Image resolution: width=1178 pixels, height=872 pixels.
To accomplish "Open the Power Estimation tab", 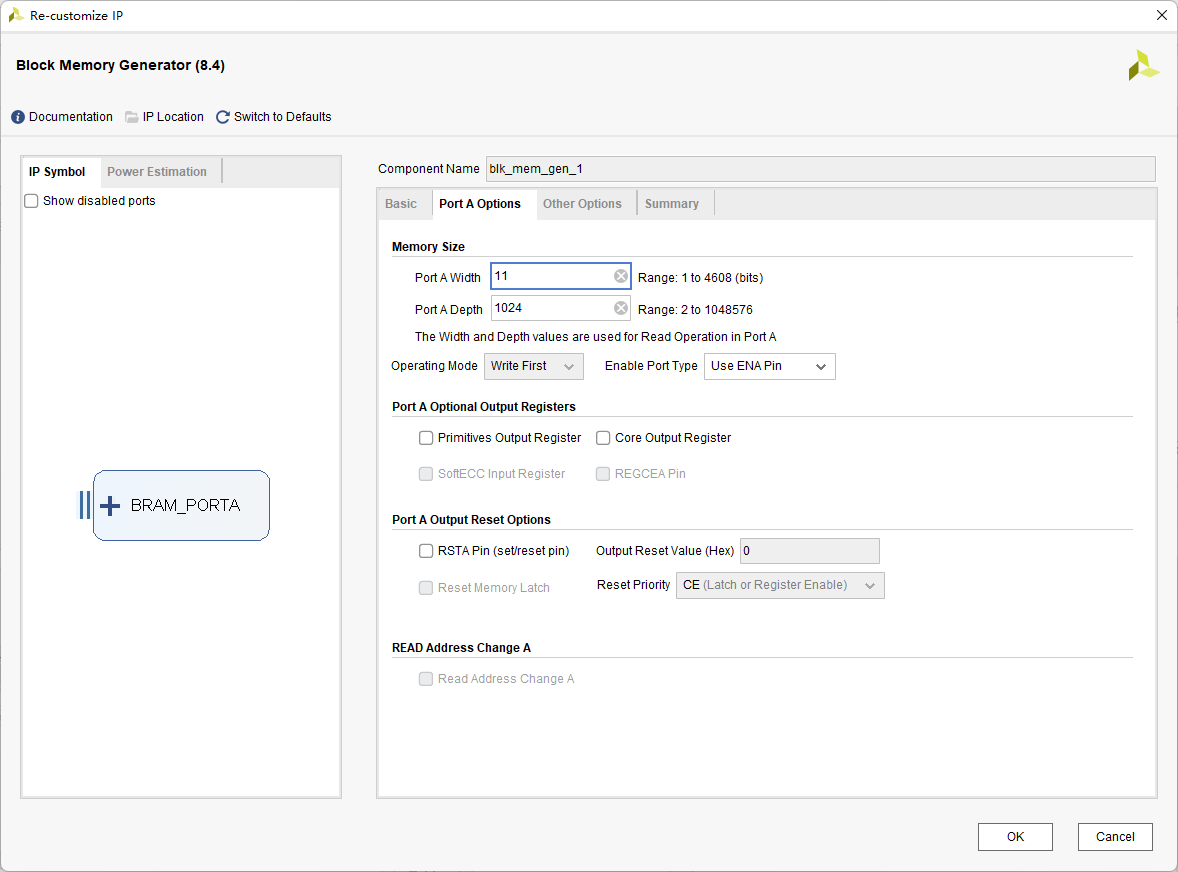I will 157,172.
